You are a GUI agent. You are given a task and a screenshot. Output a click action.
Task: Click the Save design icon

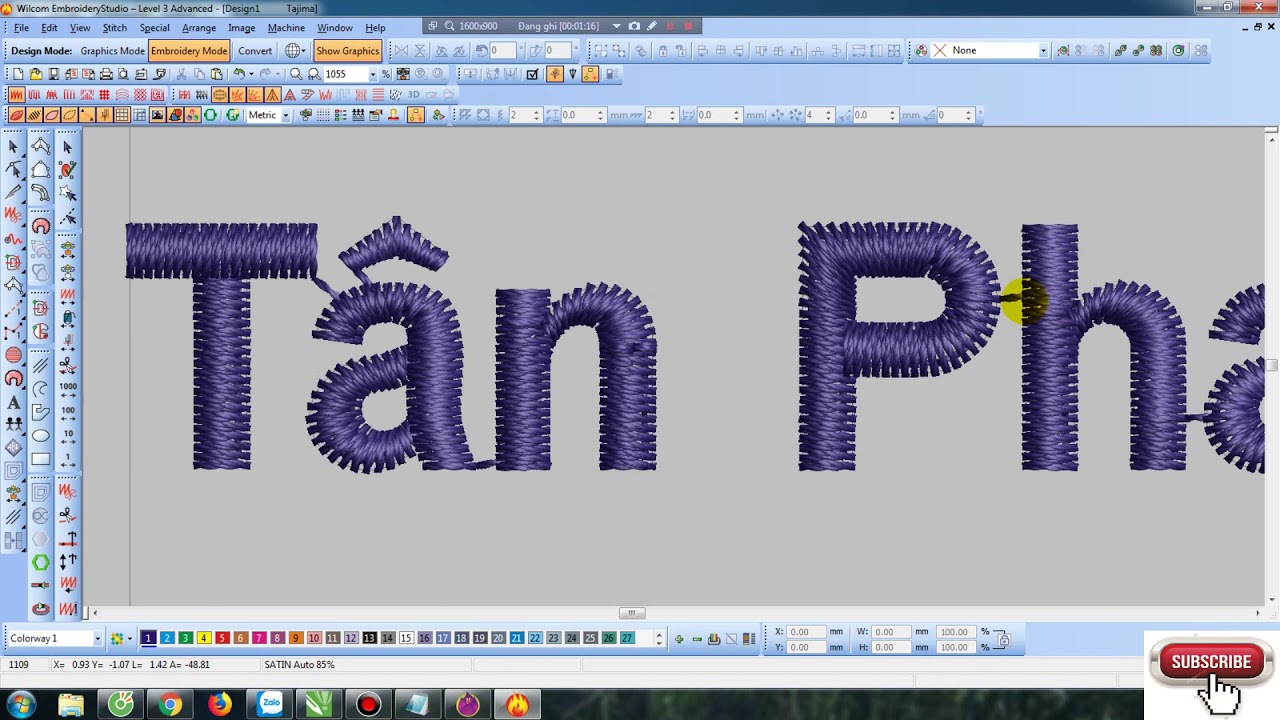point(54,74)
